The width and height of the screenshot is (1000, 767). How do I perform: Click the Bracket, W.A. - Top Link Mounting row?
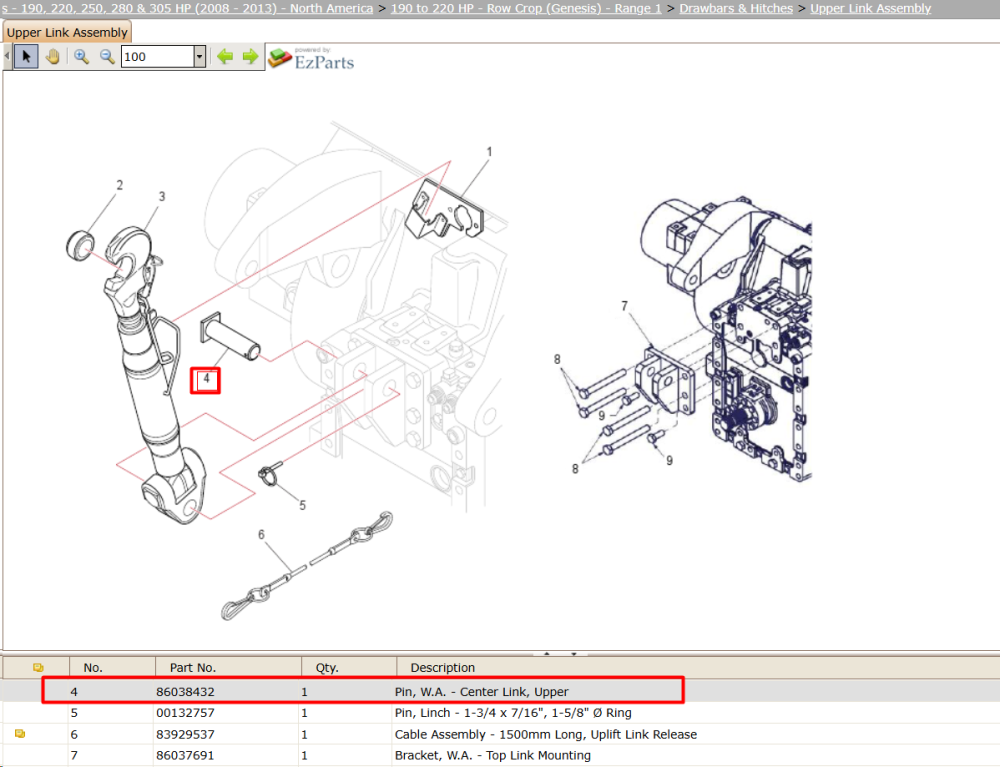point(492,756)
